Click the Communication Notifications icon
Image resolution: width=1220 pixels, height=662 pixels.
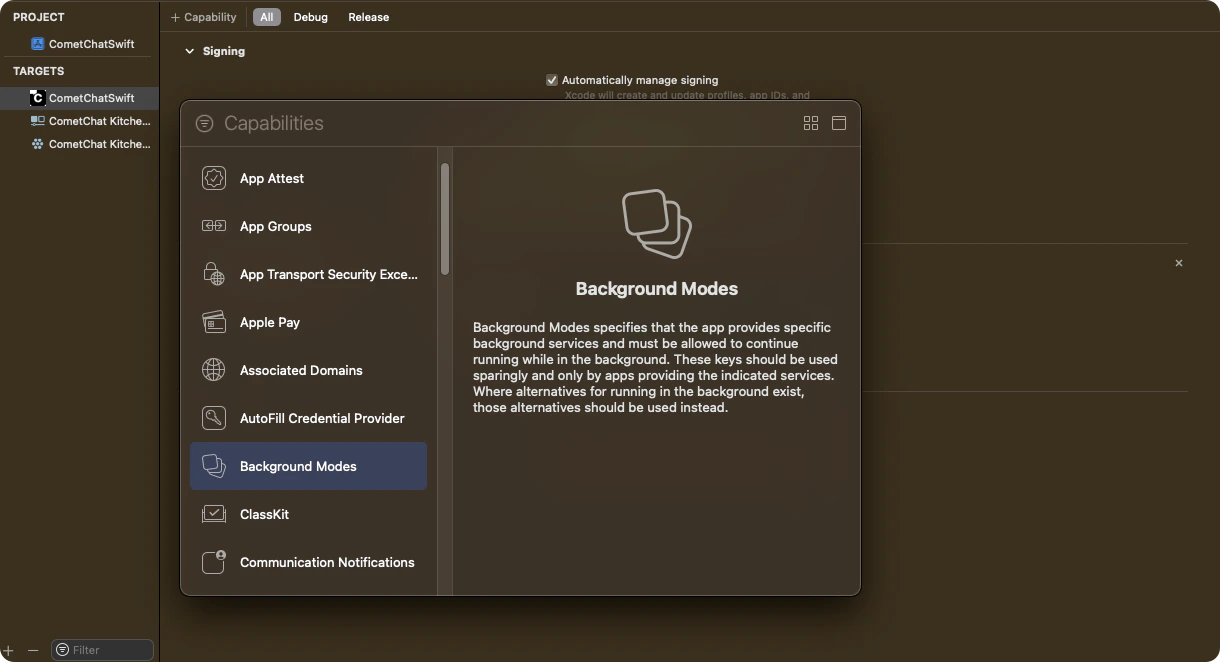click(x=214, y=562)
